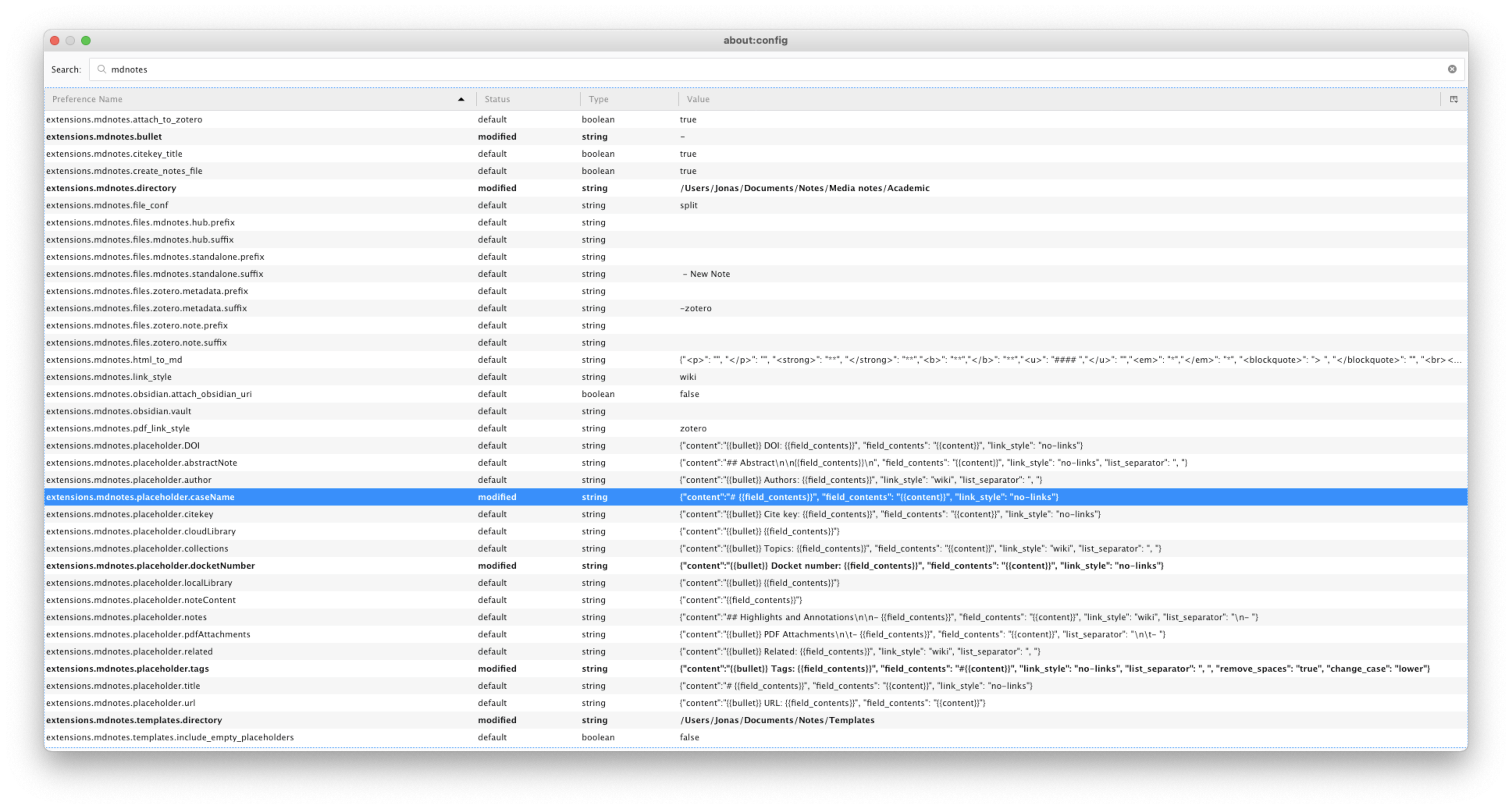Image resolution: width=1512 pixels, height=809 pixels.
Task: Click the search magnifier icon
Action: 101,69
